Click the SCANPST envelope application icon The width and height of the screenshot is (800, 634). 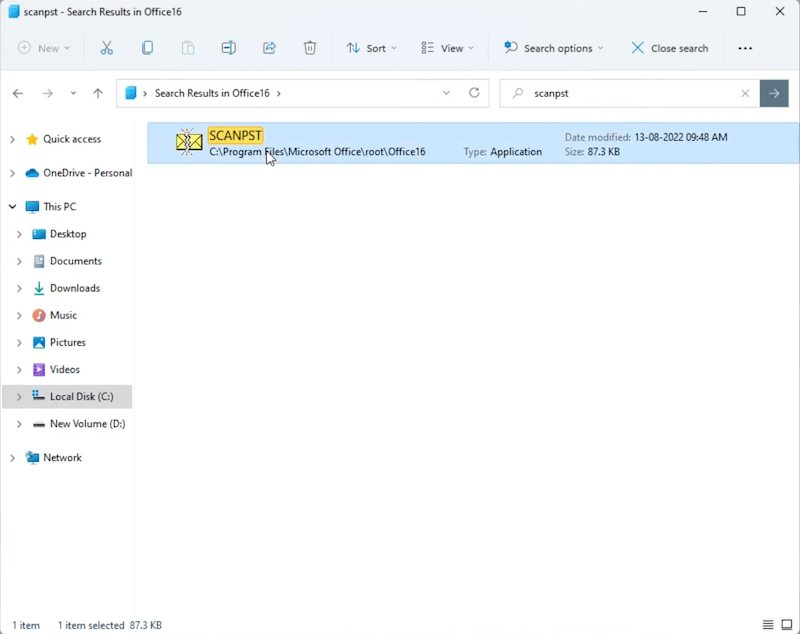pos(189,142)
